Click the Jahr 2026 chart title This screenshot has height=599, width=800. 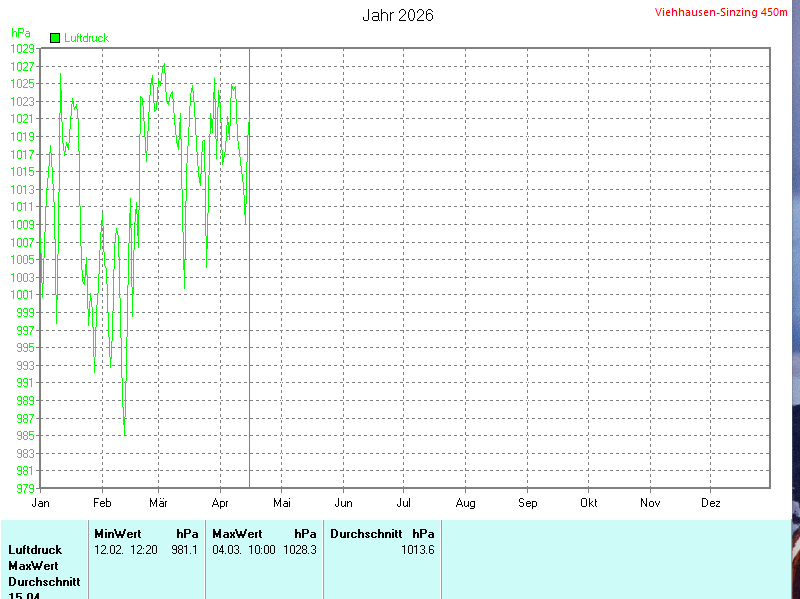tap(398, 16)
